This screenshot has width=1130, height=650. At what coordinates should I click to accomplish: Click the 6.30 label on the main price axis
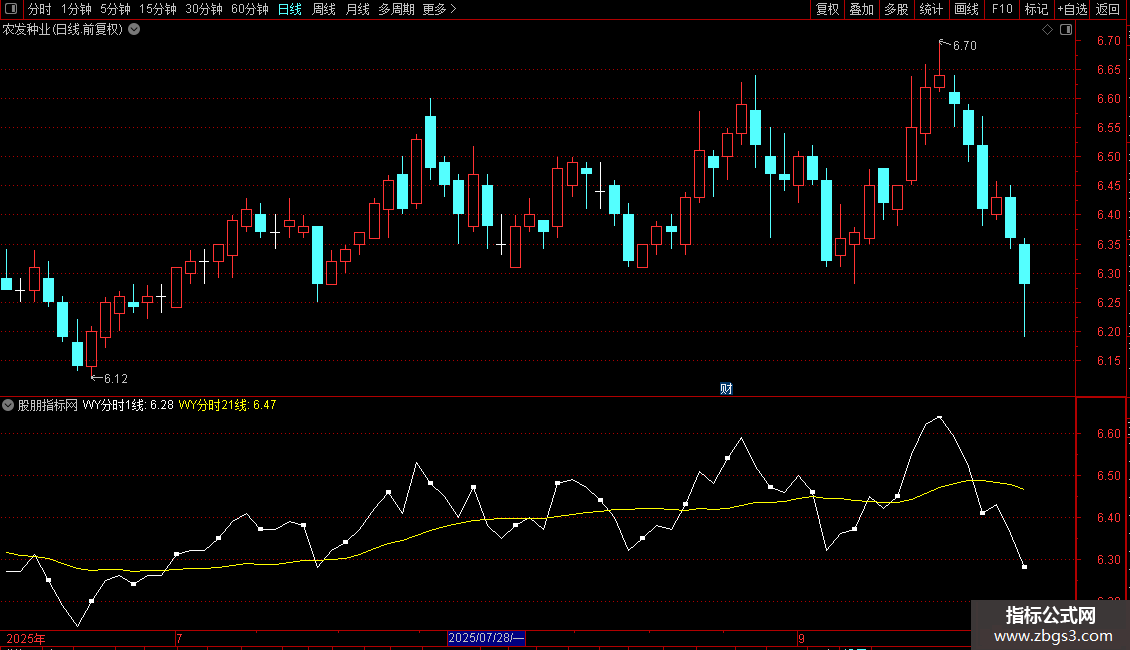click(1108, 273)
